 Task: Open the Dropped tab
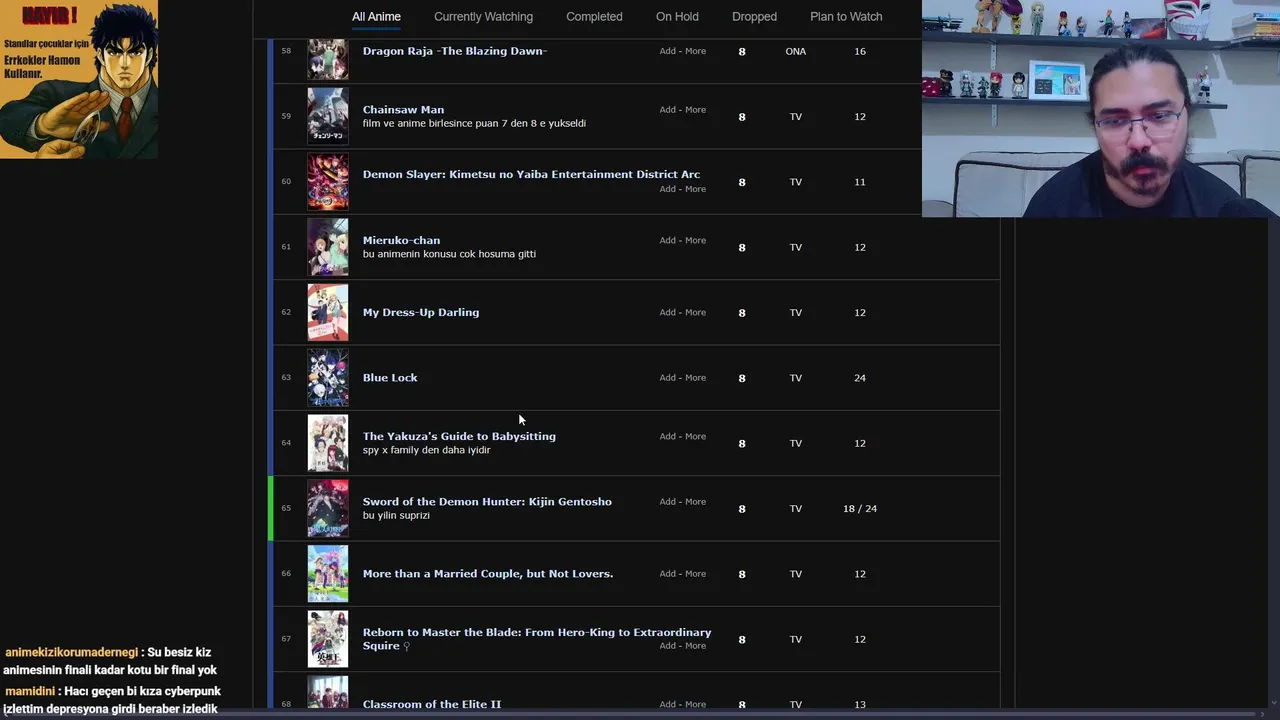[754, 17]
